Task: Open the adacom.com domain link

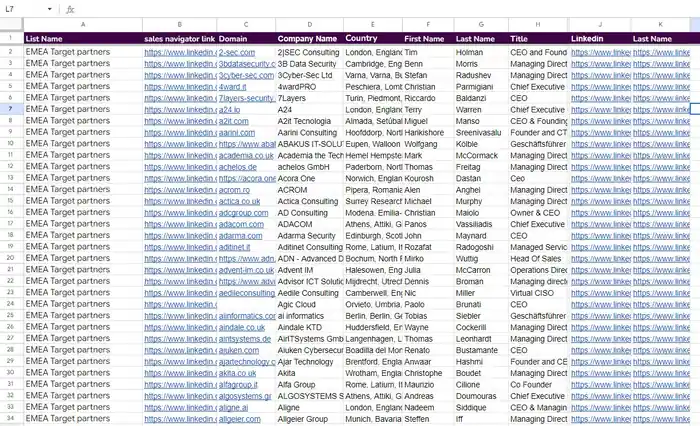Action: [x=241, y=225]
